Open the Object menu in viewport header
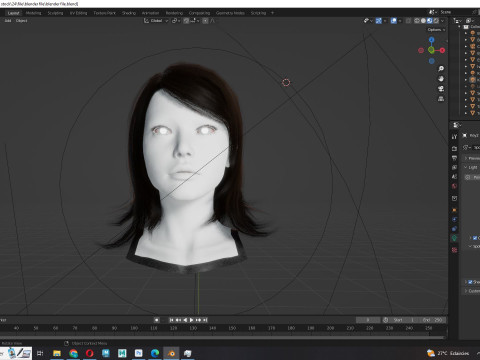The height and width of the screenshot is (360, 480). coord(21,21)
